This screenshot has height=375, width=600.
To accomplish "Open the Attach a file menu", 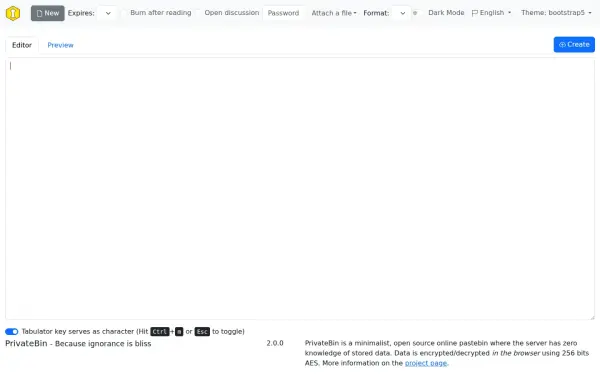I will coord(334,13).
